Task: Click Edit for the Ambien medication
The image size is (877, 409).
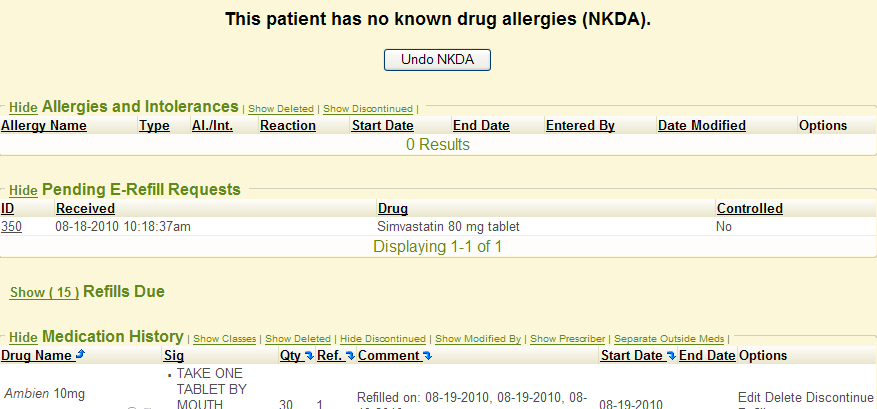Action: (x=750, y=397)
